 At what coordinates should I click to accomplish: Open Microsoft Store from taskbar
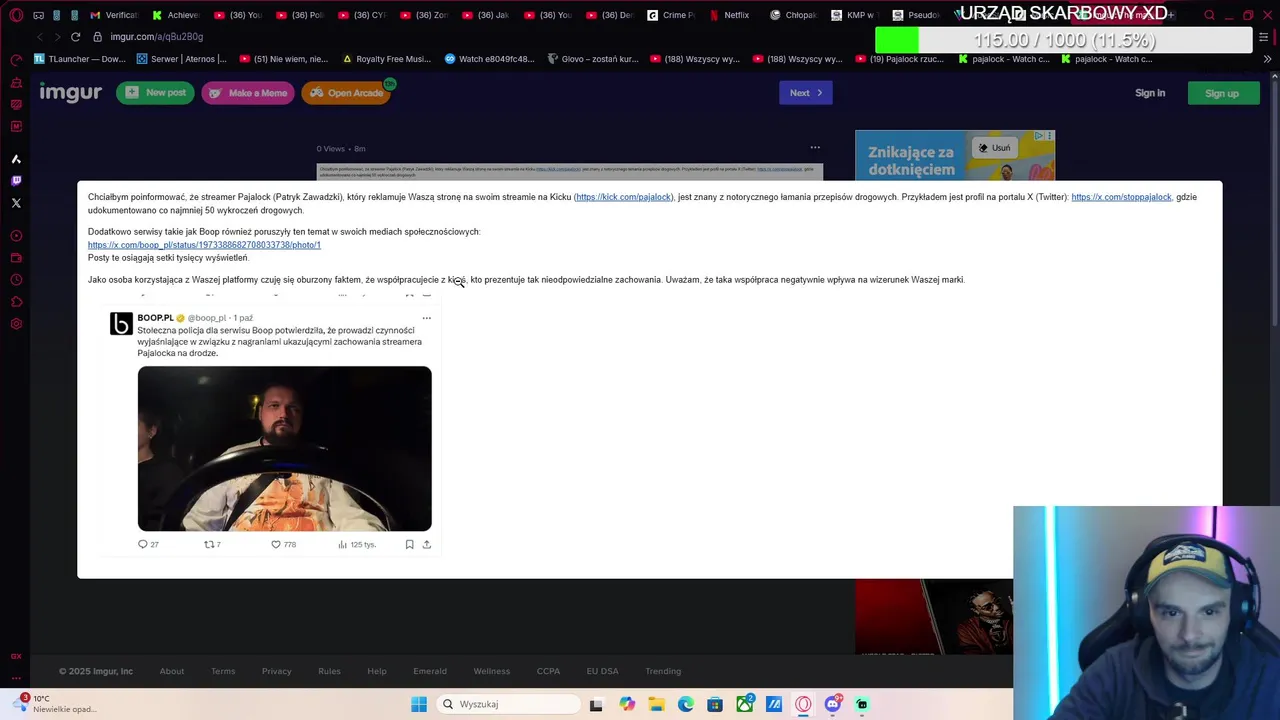(x=715, y=704)
